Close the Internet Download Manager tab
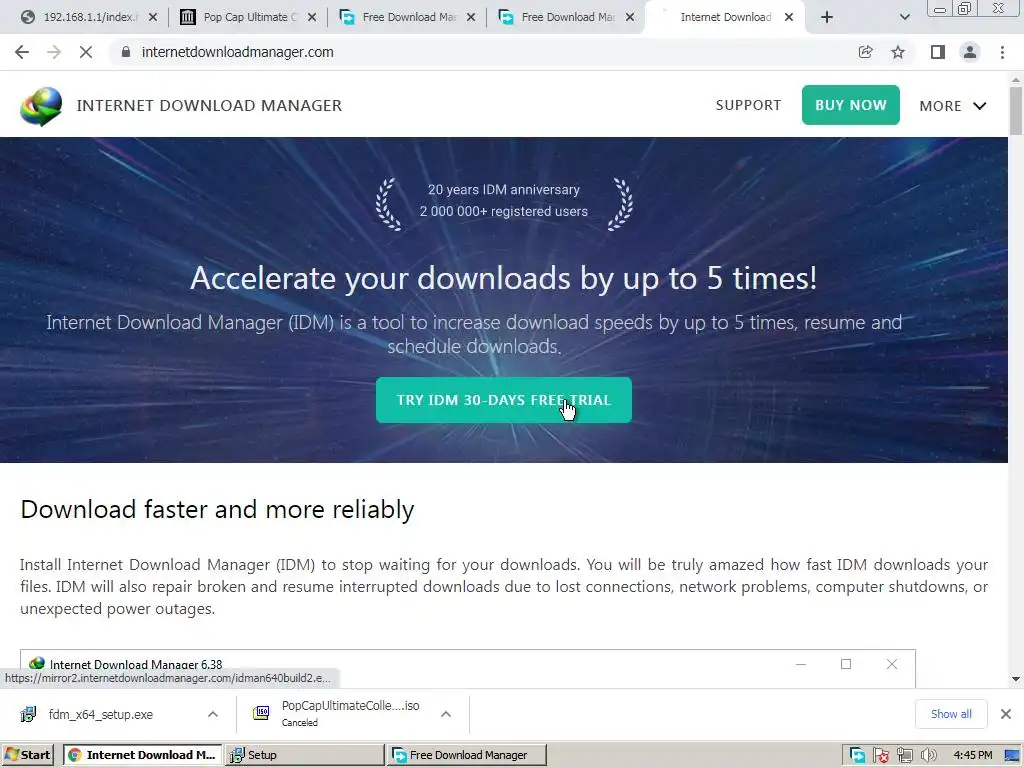Screen dimensions: 1024x768 [789, 17]
